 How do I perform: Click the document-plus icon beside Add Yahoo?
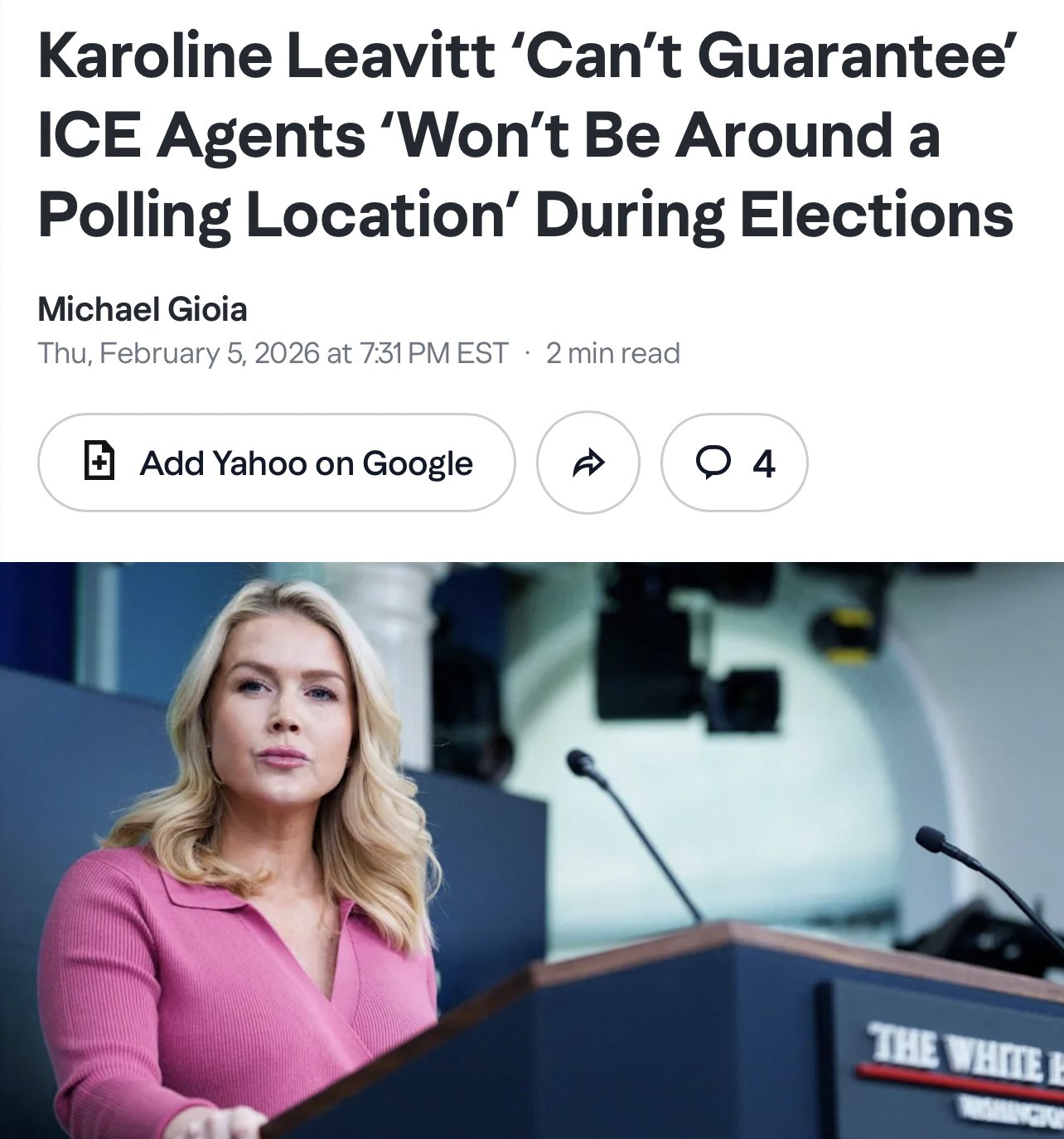100,462
